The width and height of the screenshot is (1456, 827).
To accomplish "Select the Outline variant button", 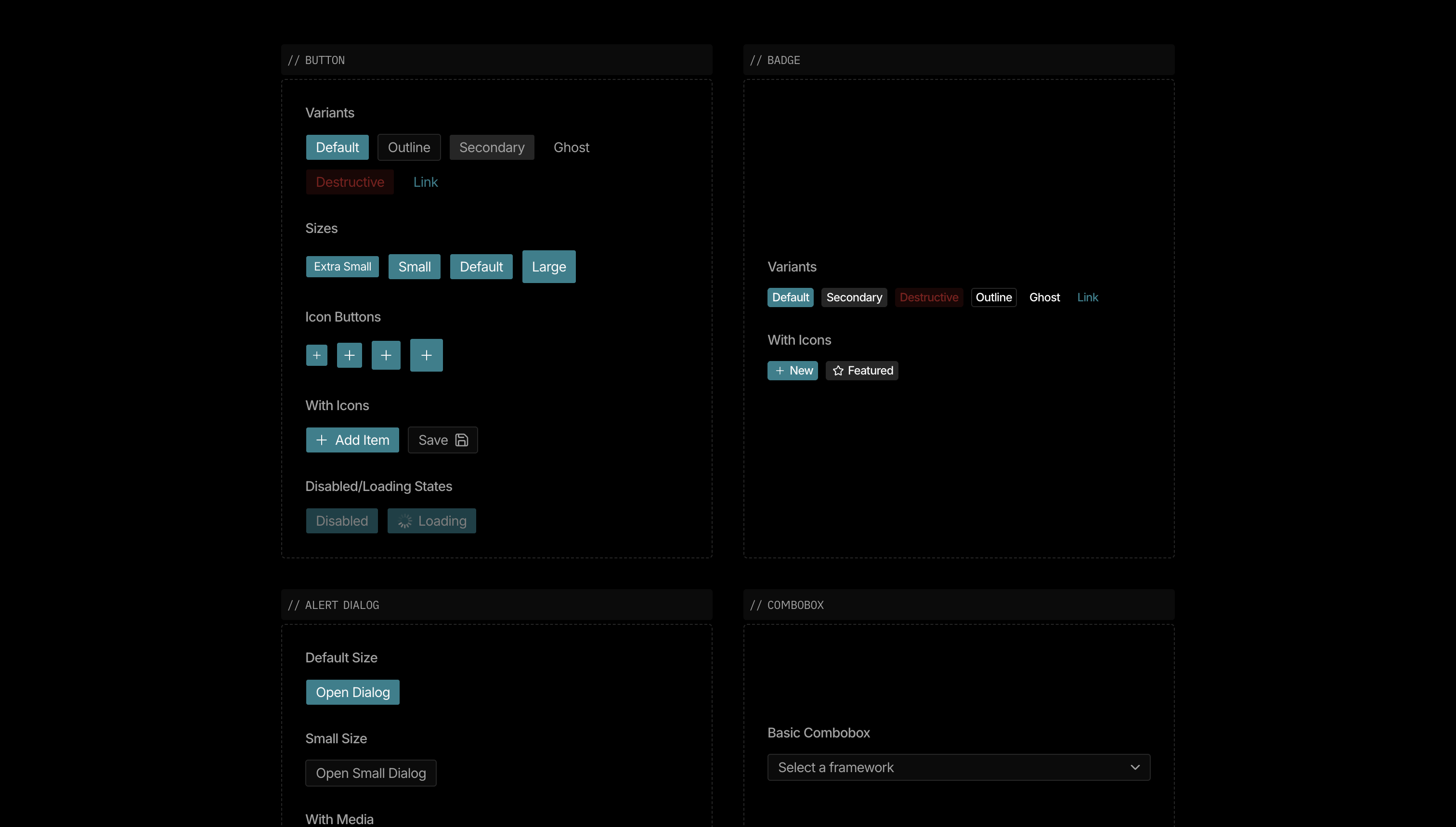I will (409, 148).
